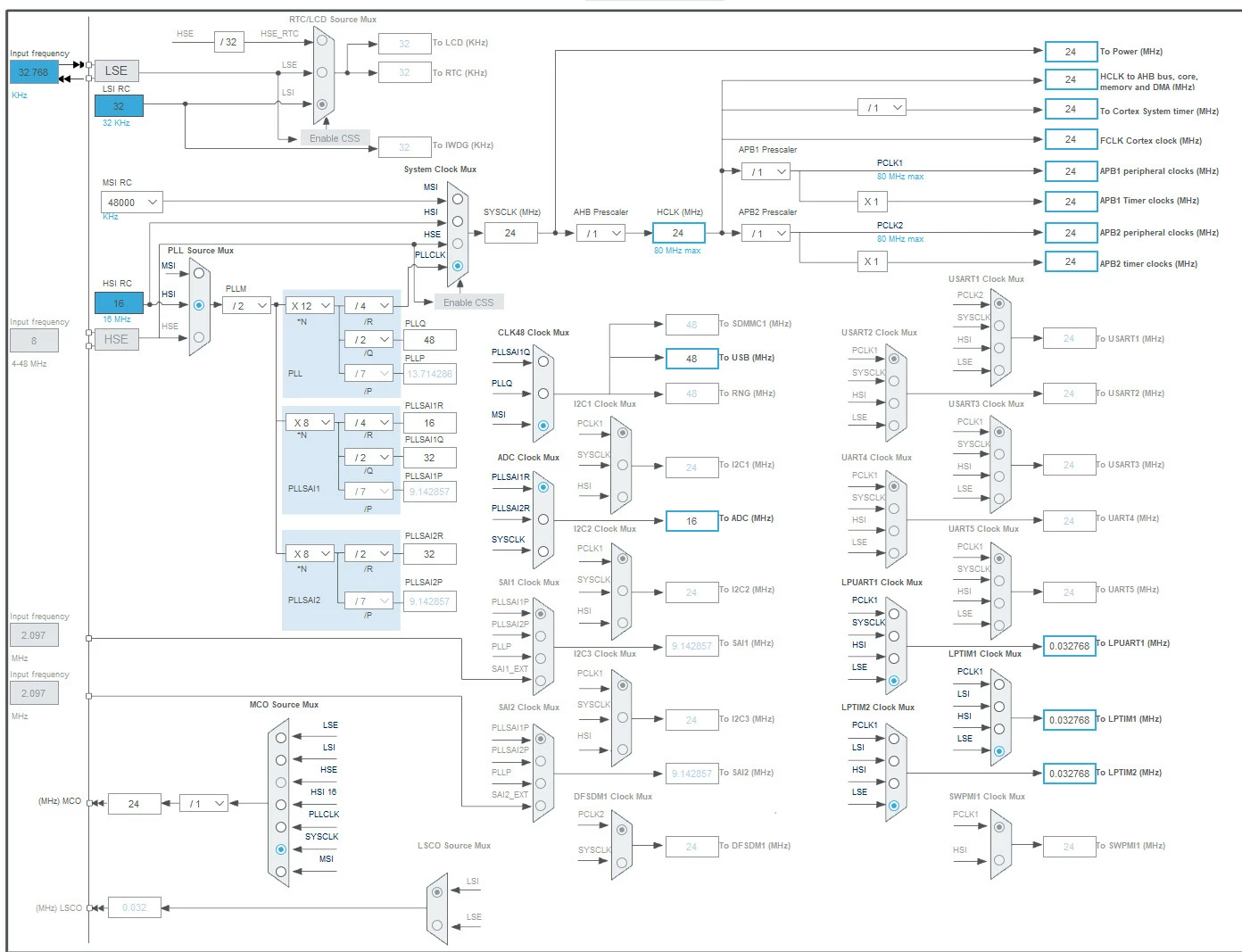Click the APB1 peripheral clocks value box
1242x952 pixels.
tap(1071, 170)
